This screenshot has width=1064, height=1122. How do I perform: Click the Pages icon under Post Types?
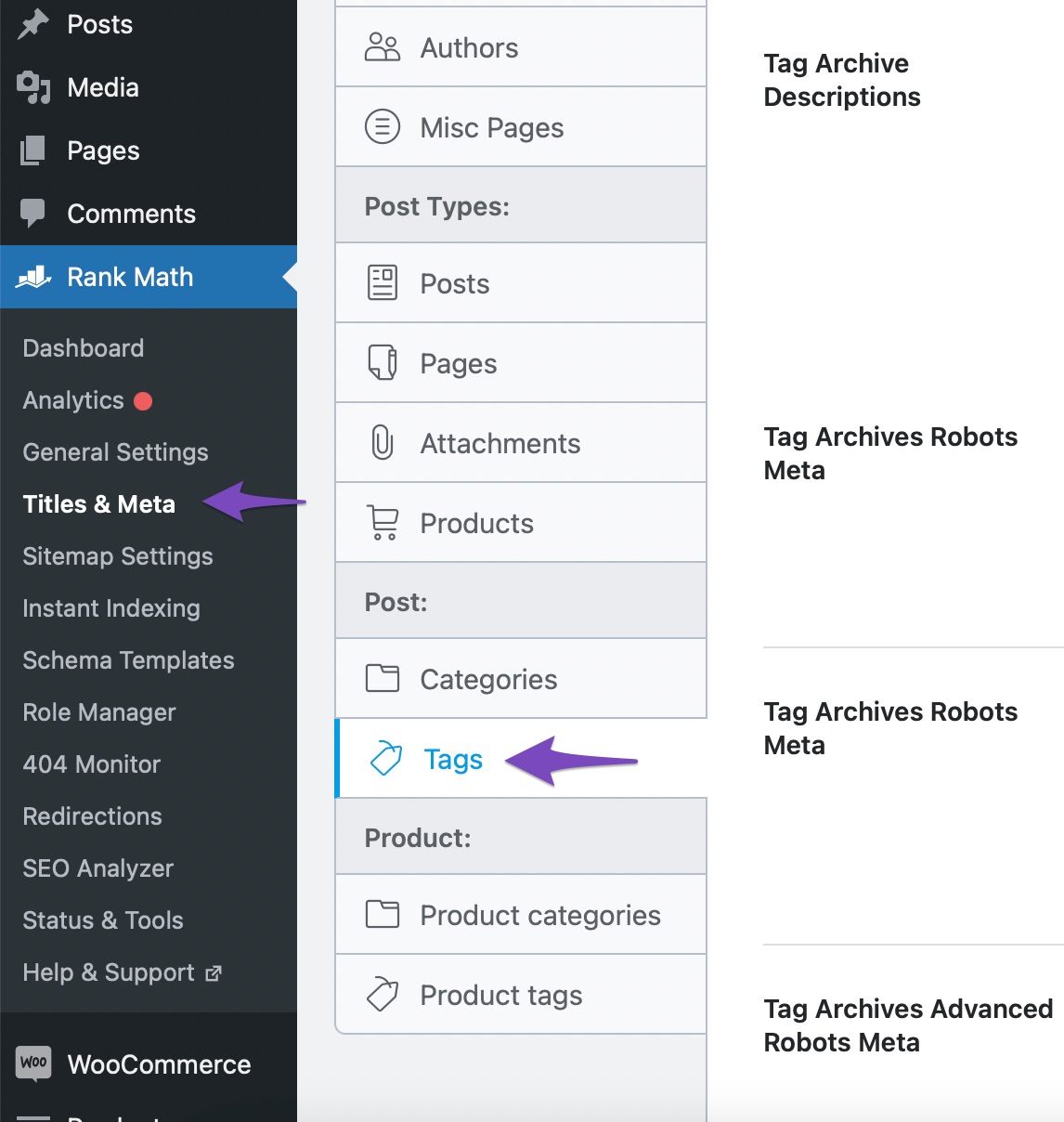tap(383, 362)
